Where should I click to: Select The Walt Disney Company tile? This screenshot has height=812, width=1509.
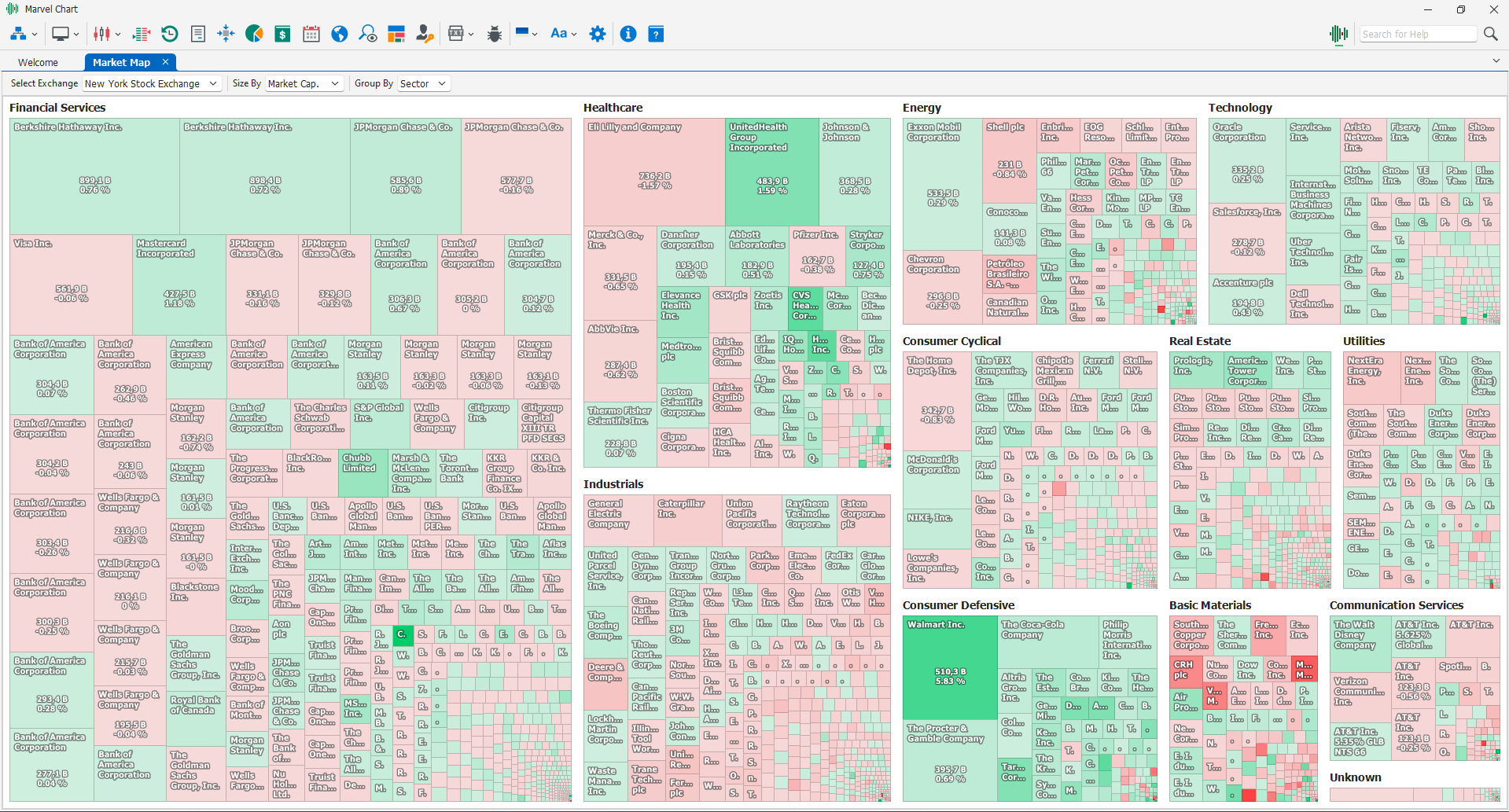tap(1360, 644)
